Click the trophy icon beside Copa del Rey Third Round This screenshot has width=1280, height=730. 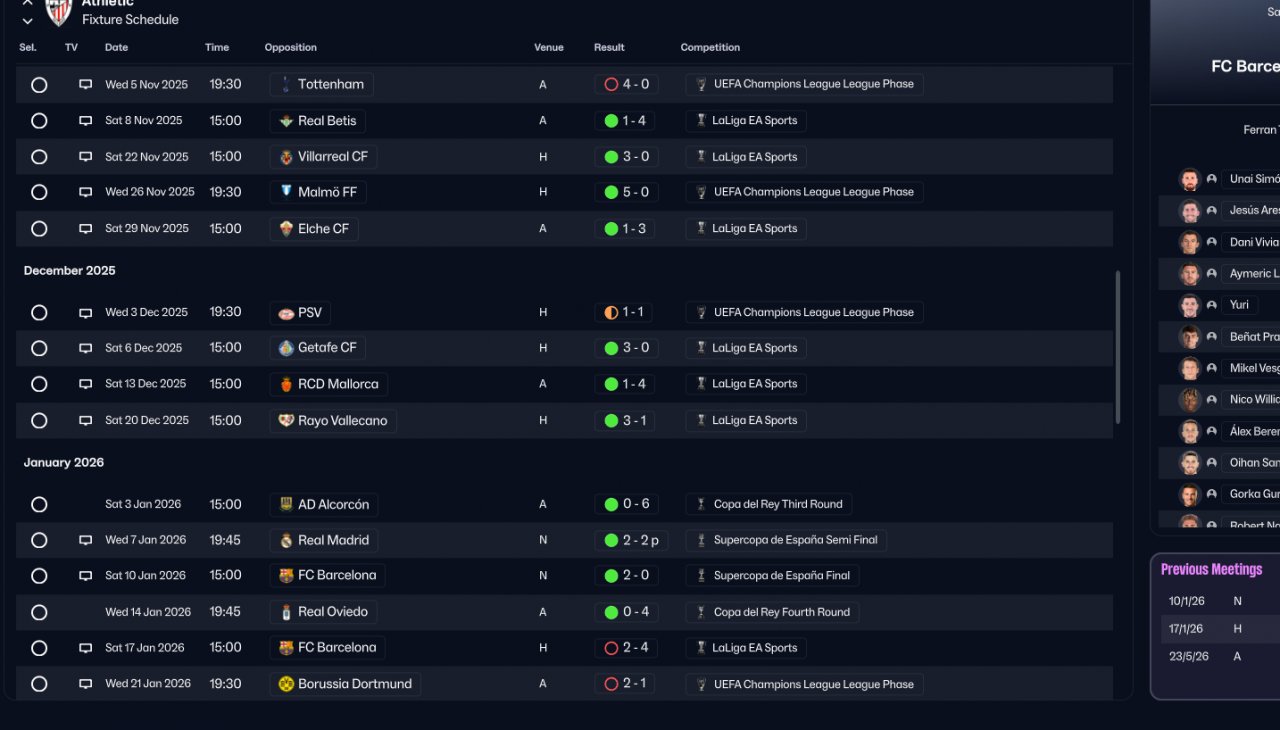701,505
